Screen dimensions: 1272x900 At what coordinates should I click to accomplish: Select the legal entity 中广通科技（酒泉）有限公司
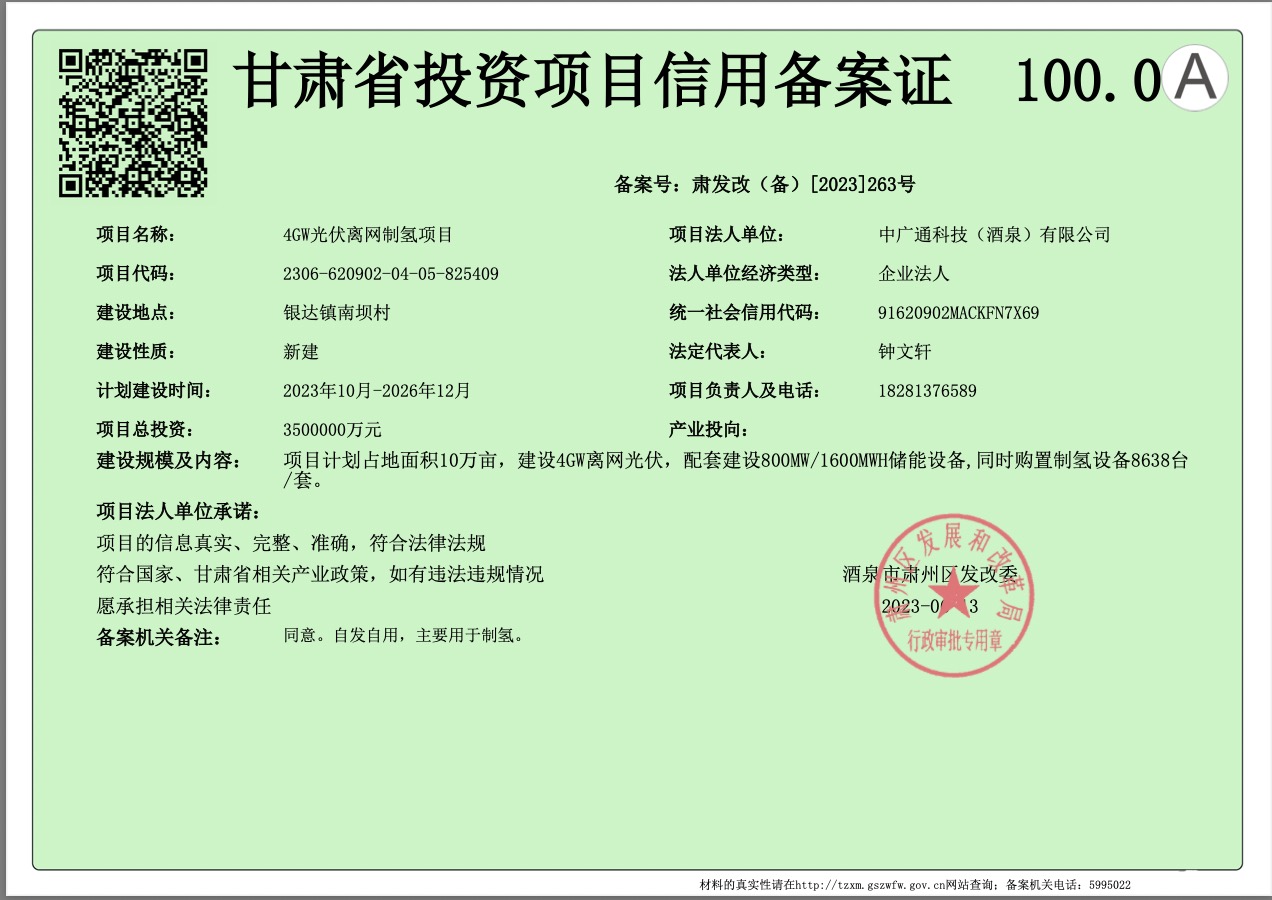tap(995, 235)
